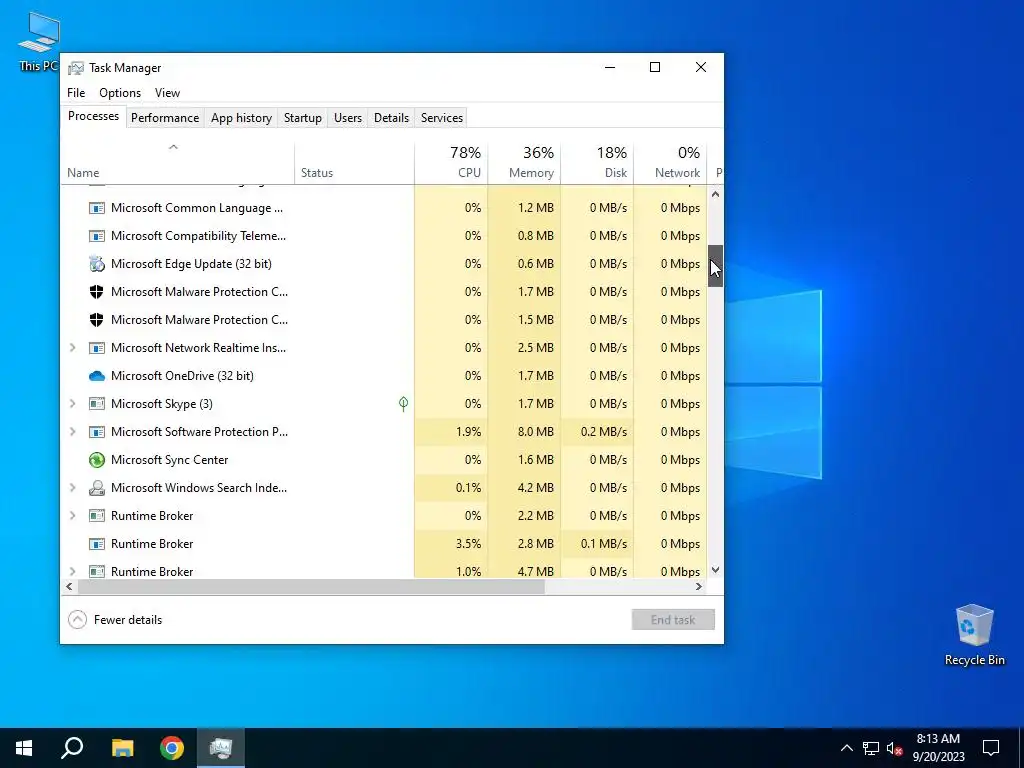
Task: Click the vertical scrollbar down arrow
Action: tap(716, 570)
